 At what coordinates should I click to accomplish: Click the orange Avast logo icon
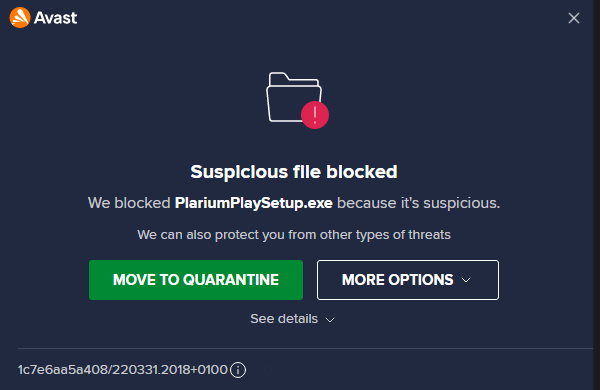point(20,18)
